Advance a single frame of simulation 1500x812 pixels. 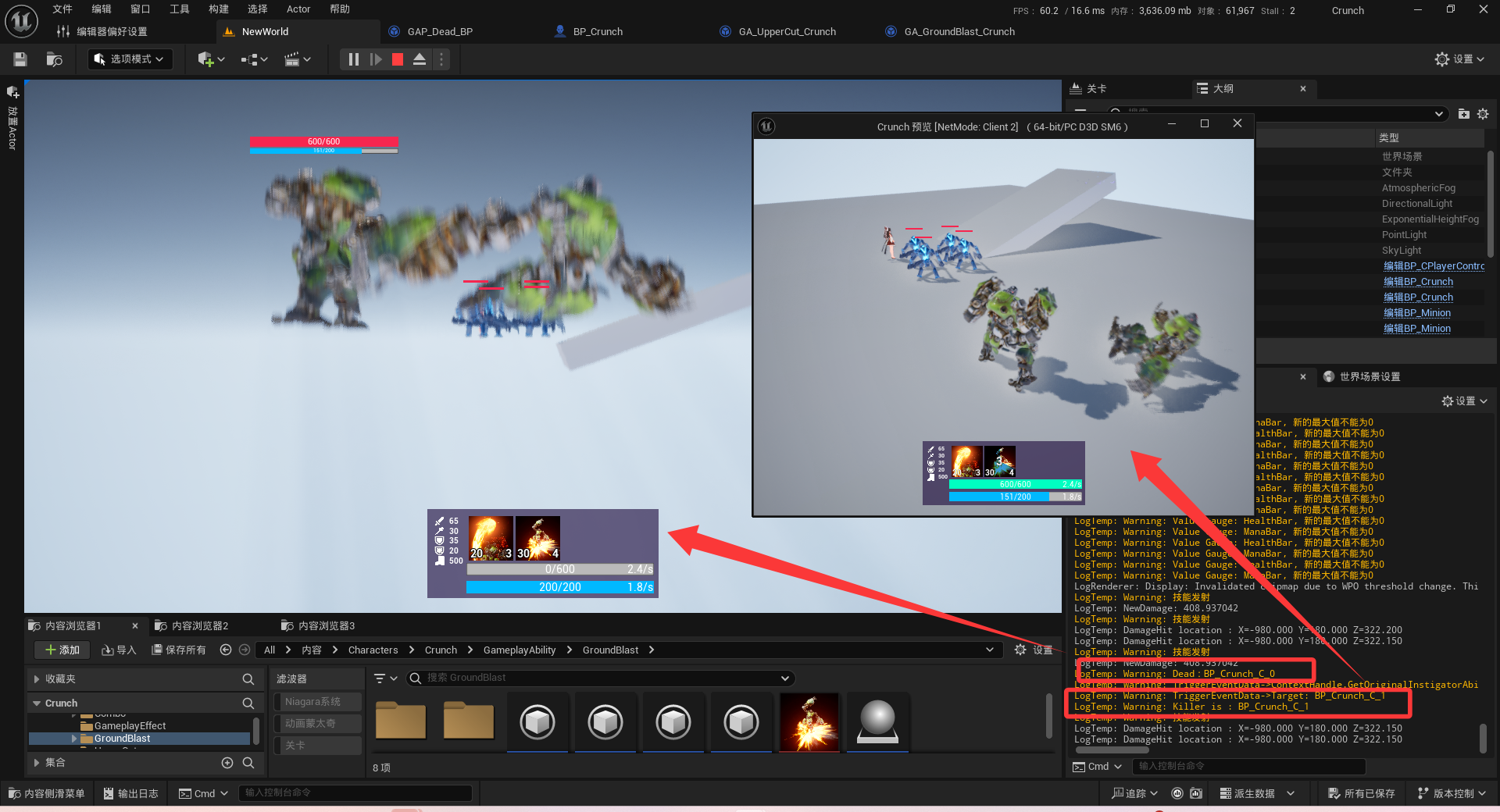376,59
